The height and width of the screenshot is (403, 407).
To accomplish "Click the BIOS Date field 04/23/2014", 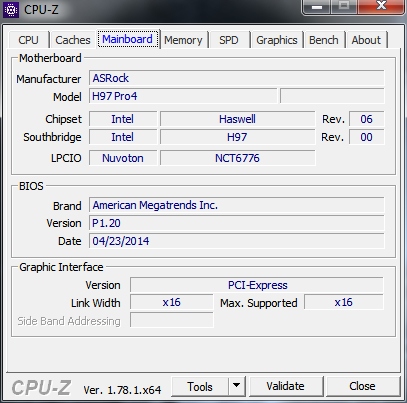I will [x=237, y=241].
